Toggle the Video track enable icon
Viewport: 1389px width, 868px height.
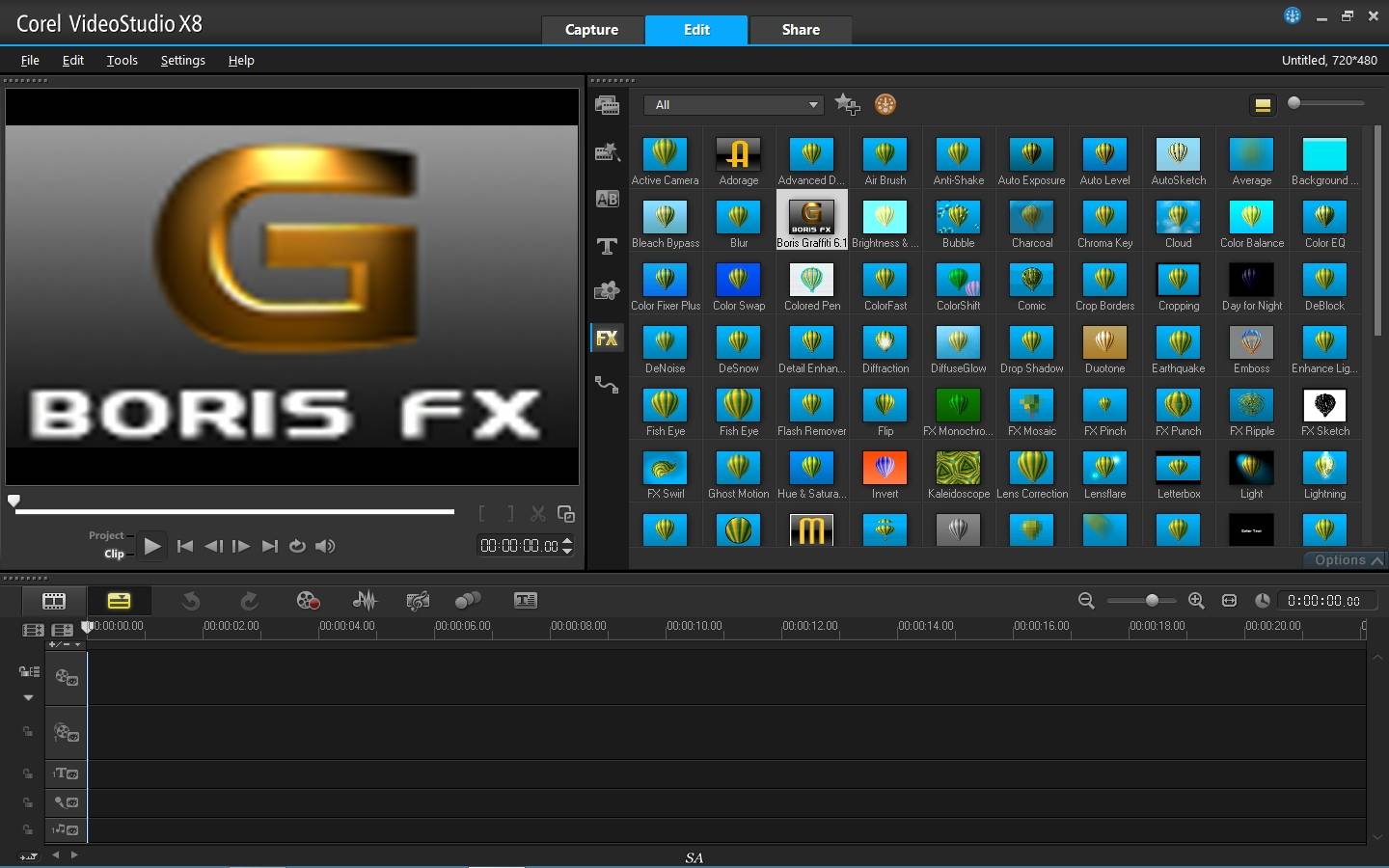pos(67,678)
